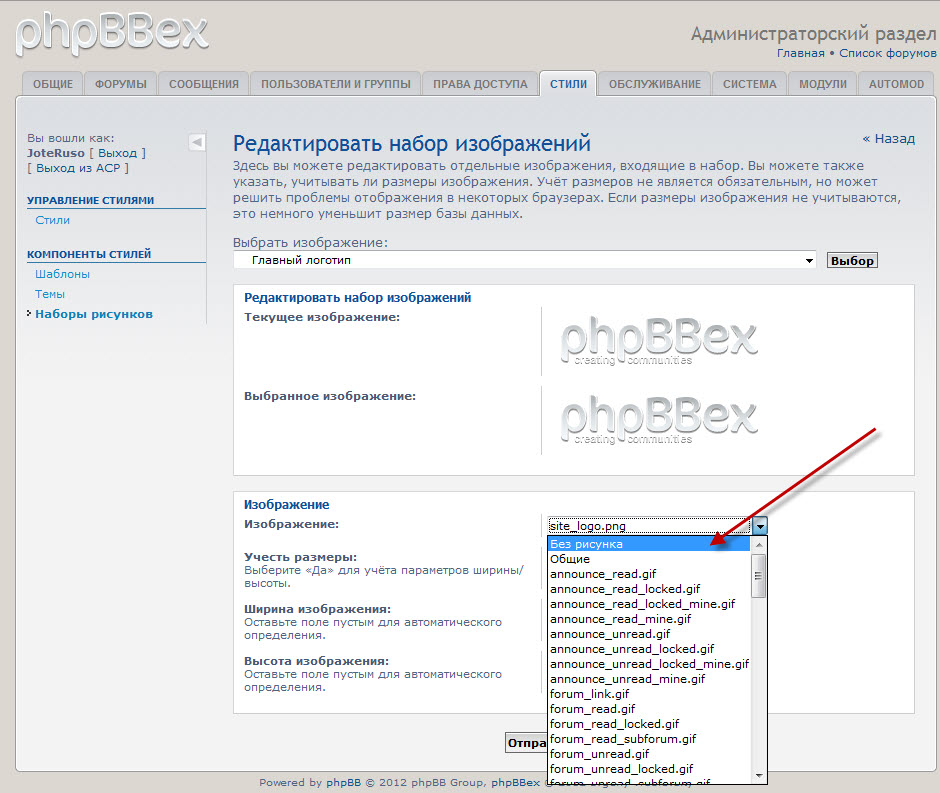Click the phpBBex logo in header
The width and height of the screenshot is (940, 793).
pos(112,33)
